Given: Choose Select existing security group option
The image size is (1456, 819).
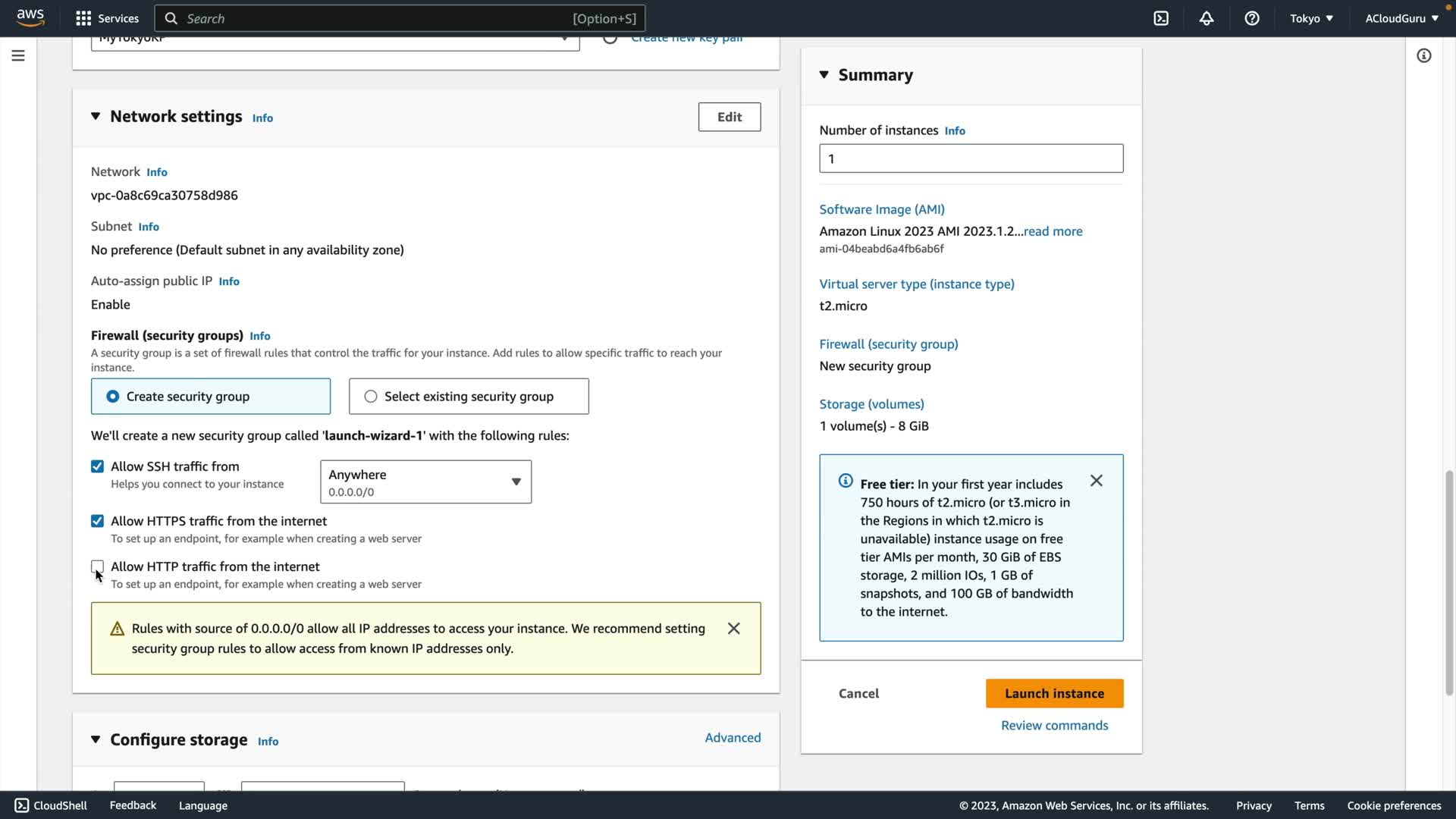Looking at the screenshot, I should tap(371, 397).
